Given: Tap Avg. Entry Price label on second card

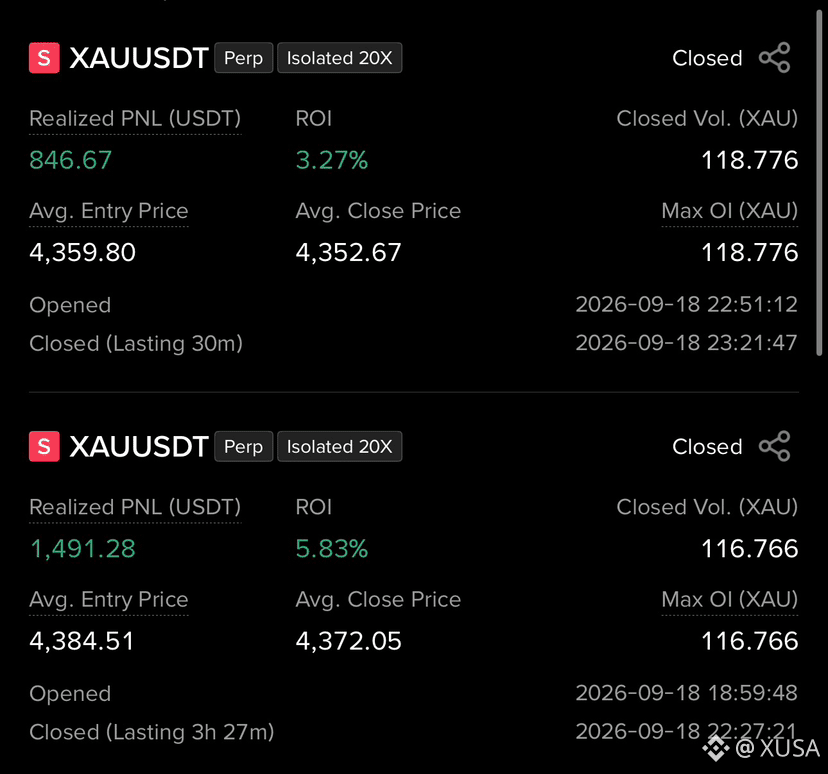Looking at the screenshot, I should click(x=109, y=600).
